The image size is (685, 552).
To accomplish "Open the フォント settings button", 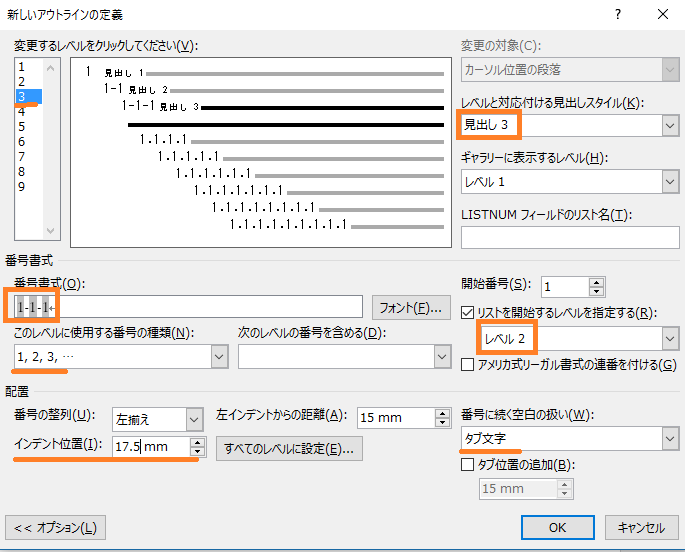I will point(411,307).
